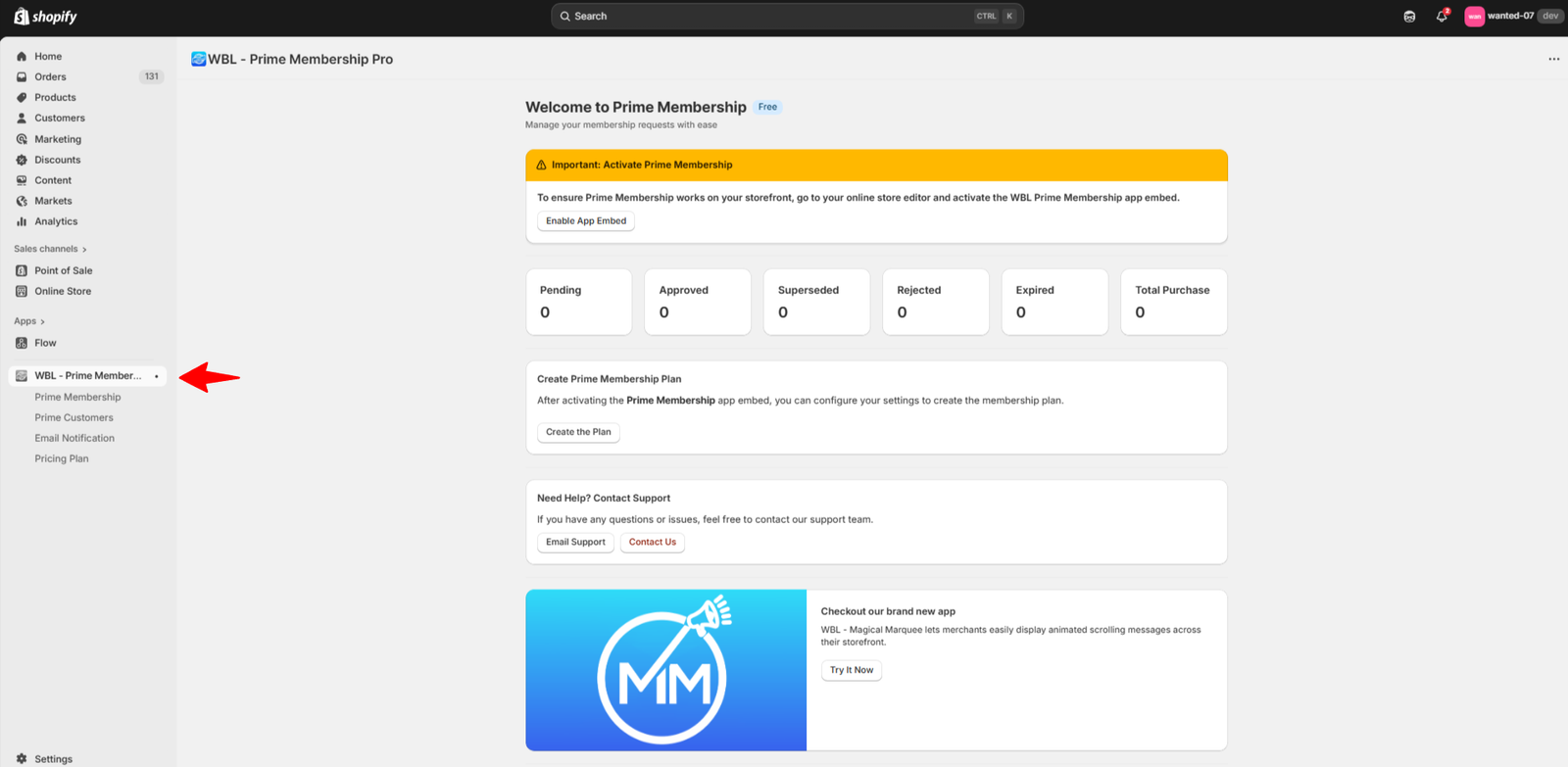This screenshot has width=1568, height=767.
Task: Open the Sidekick assistant icon in top bar
Action: (x=1409, y=17)
